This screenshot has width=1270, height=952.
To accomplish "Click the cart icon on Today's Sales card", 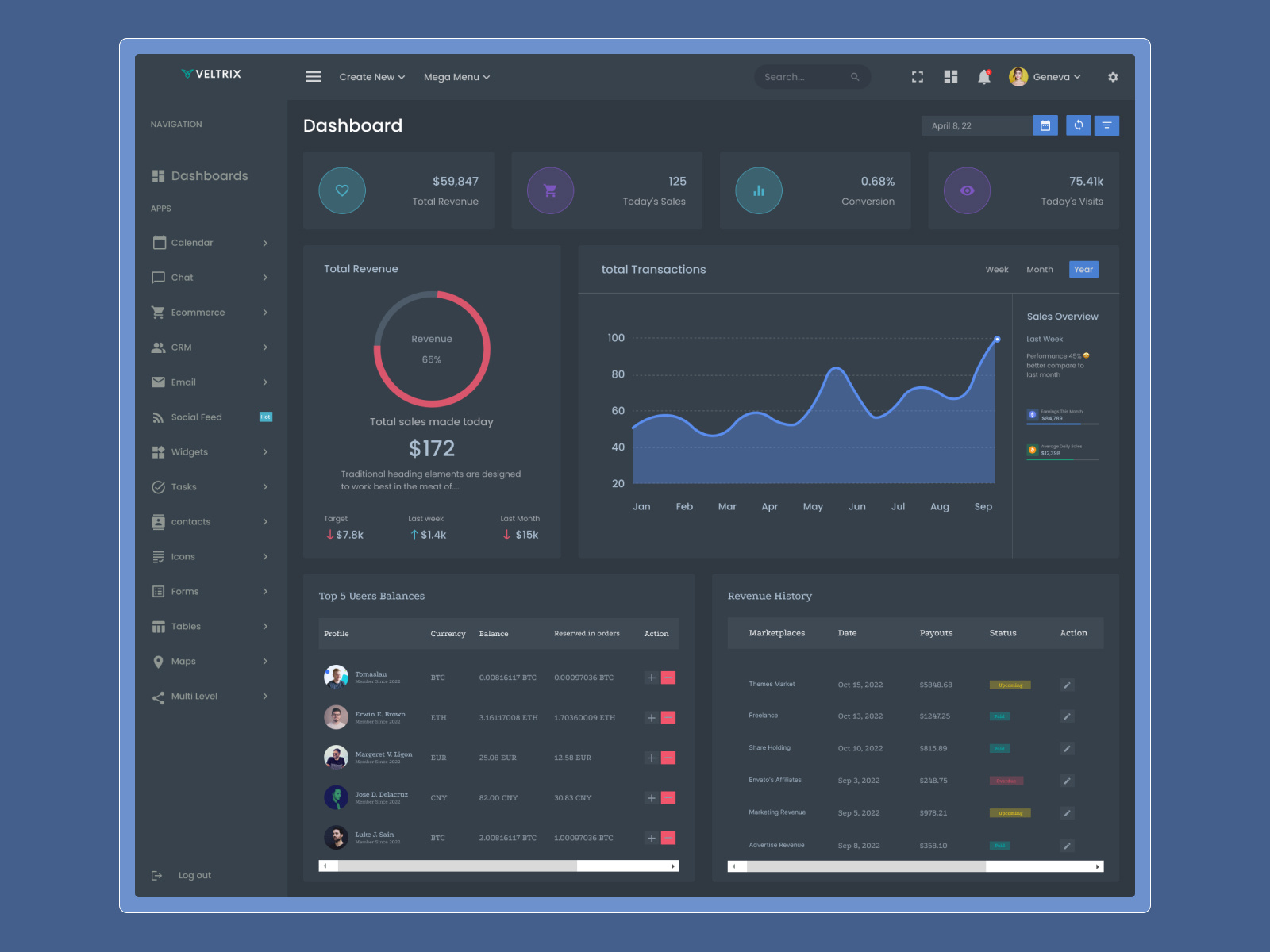I will point(550,190).
